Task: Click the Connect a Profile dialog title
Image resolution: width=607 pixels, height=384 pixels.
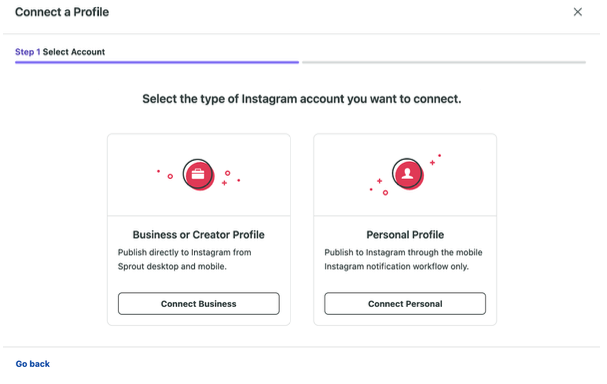Action: point(62,12)
